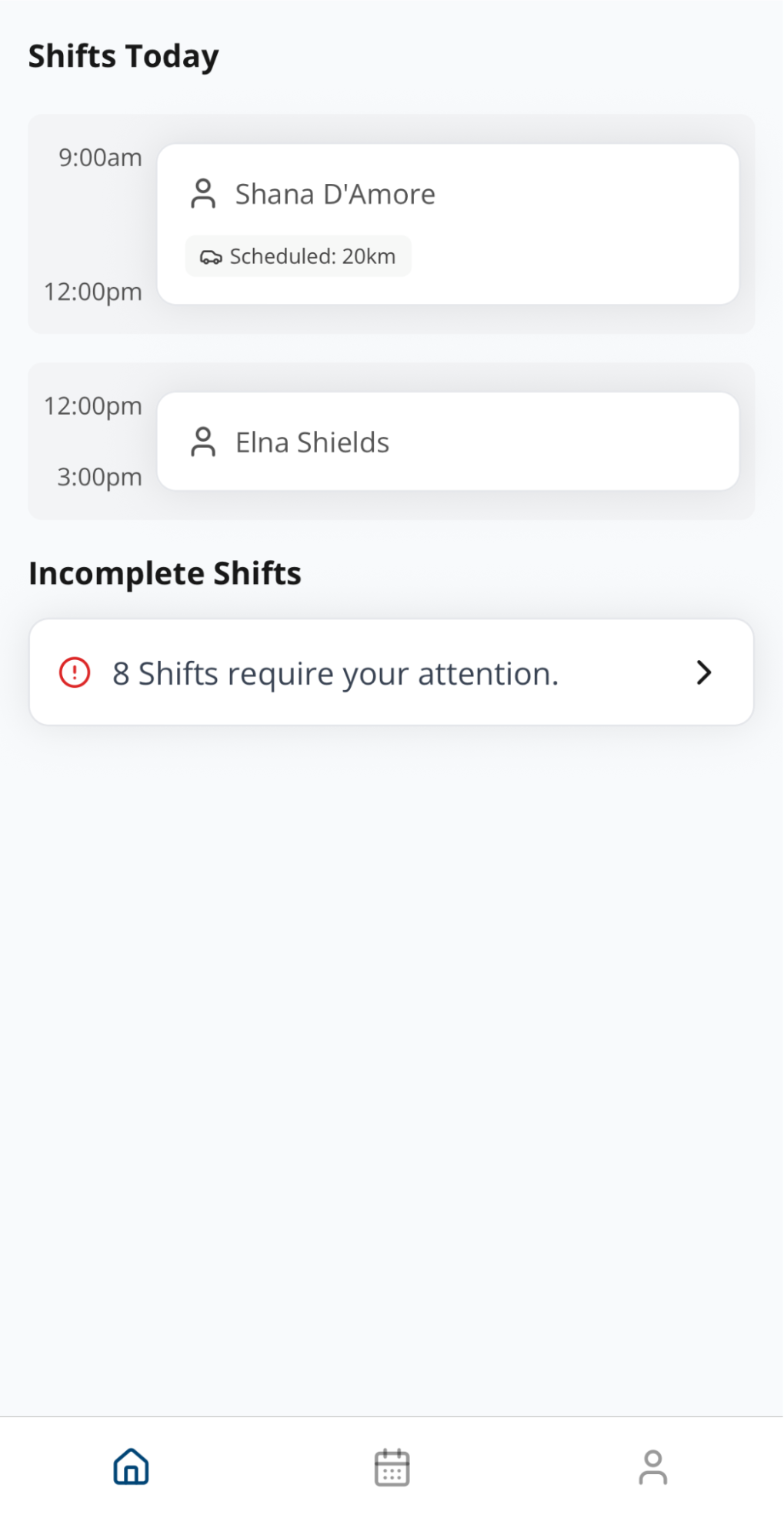Click the 9:00am shift start time

[x=100, y=158]
